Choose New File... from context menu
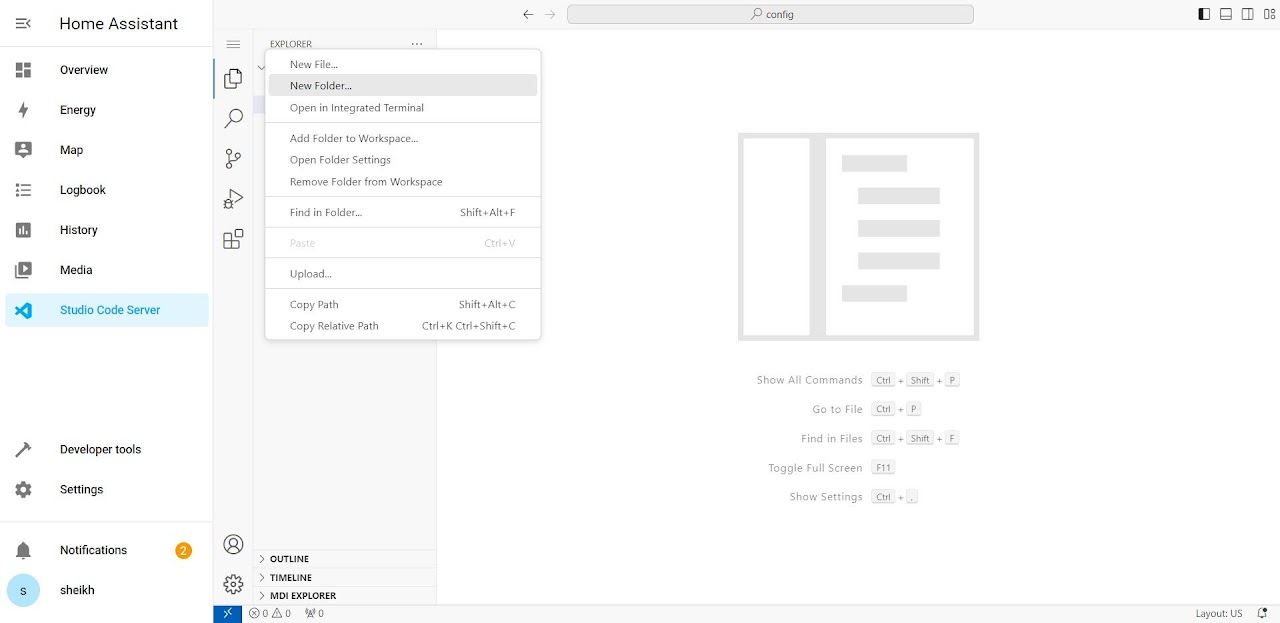The image size is (1280, 623). (403, 64)
